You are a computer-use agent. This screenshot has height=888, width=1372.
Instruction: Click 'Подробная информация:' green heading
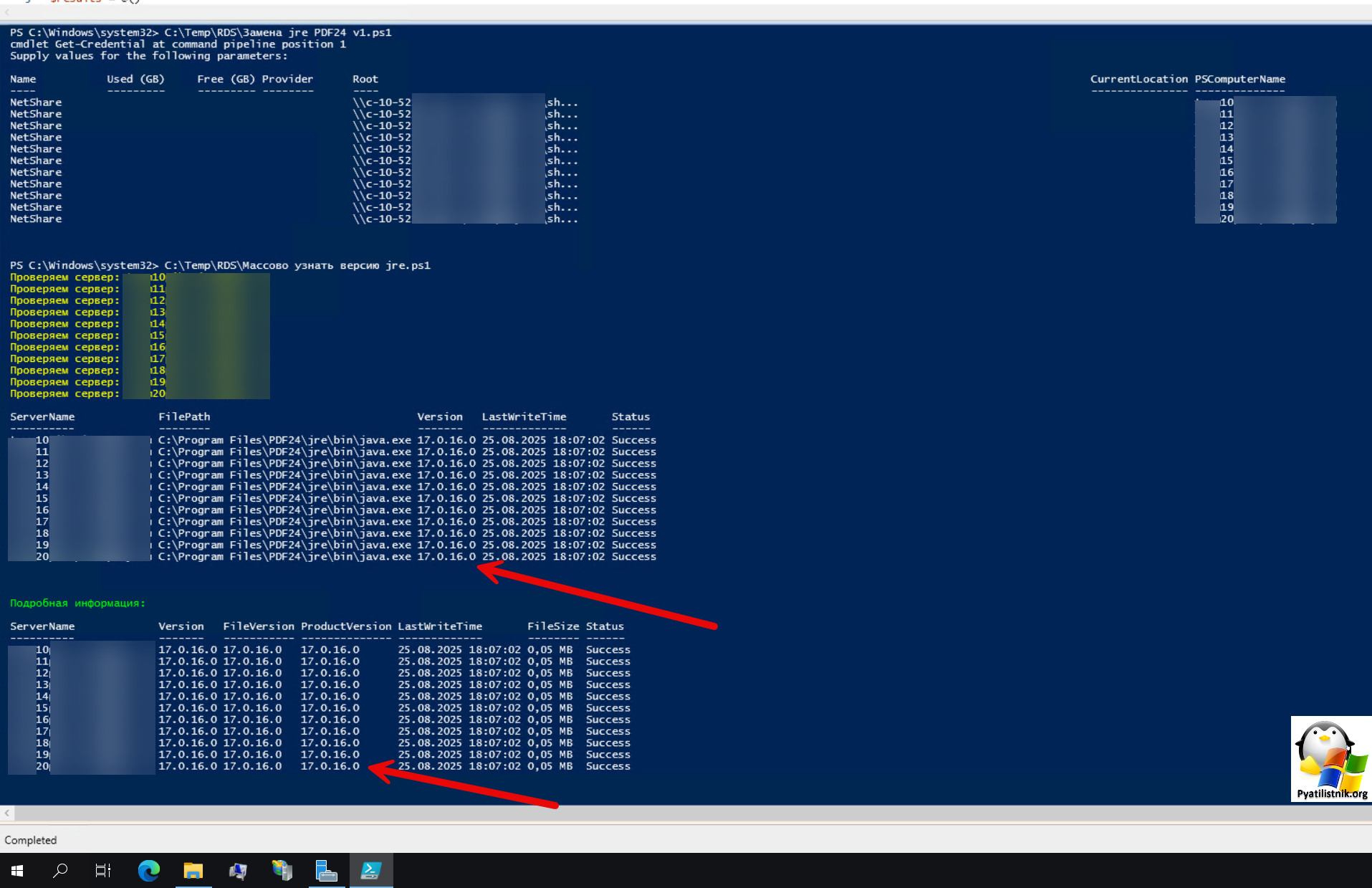click(x=77, y=603)
